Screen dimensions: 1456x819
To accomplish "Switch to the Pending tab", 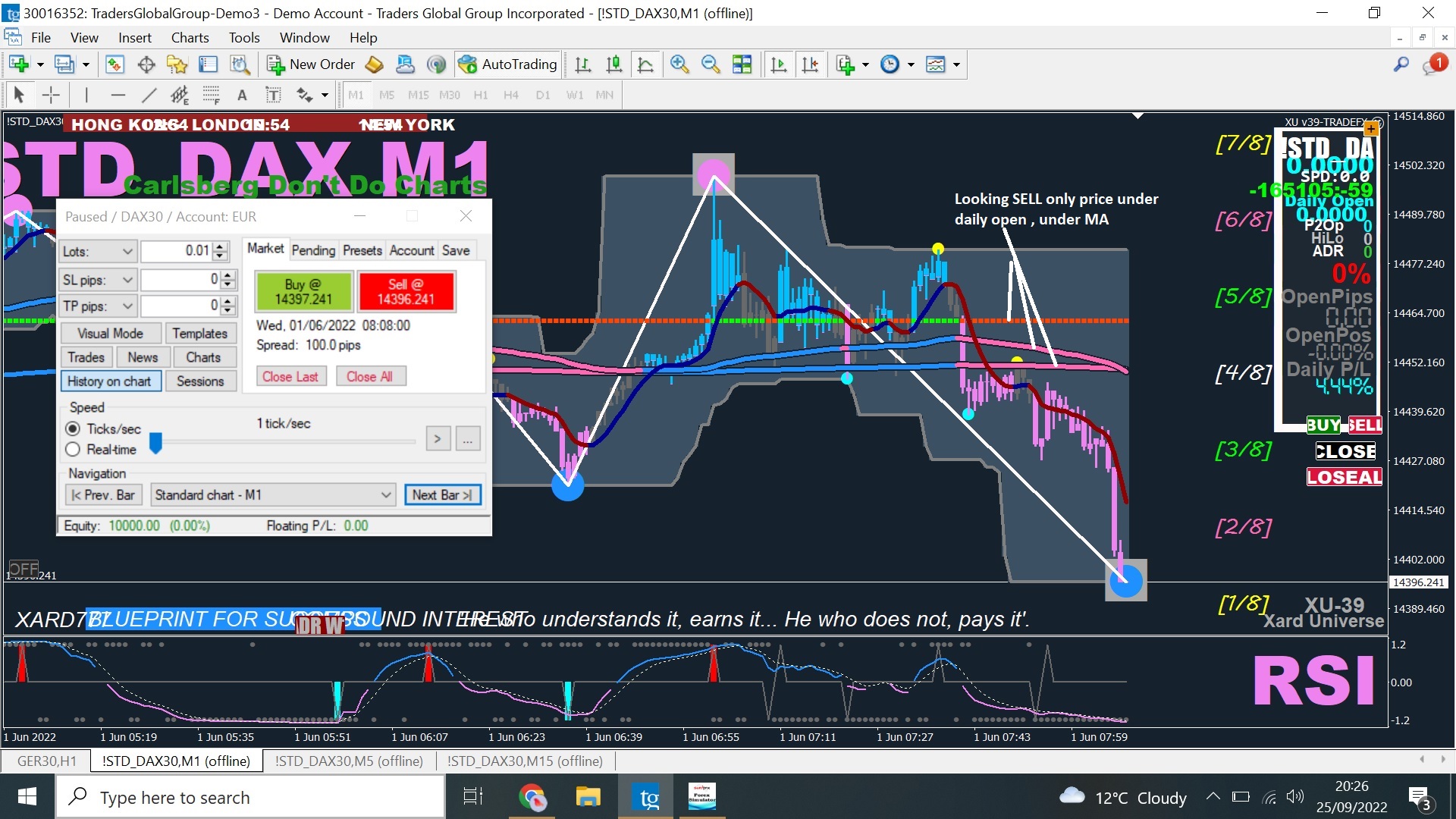I will point(312,250).
